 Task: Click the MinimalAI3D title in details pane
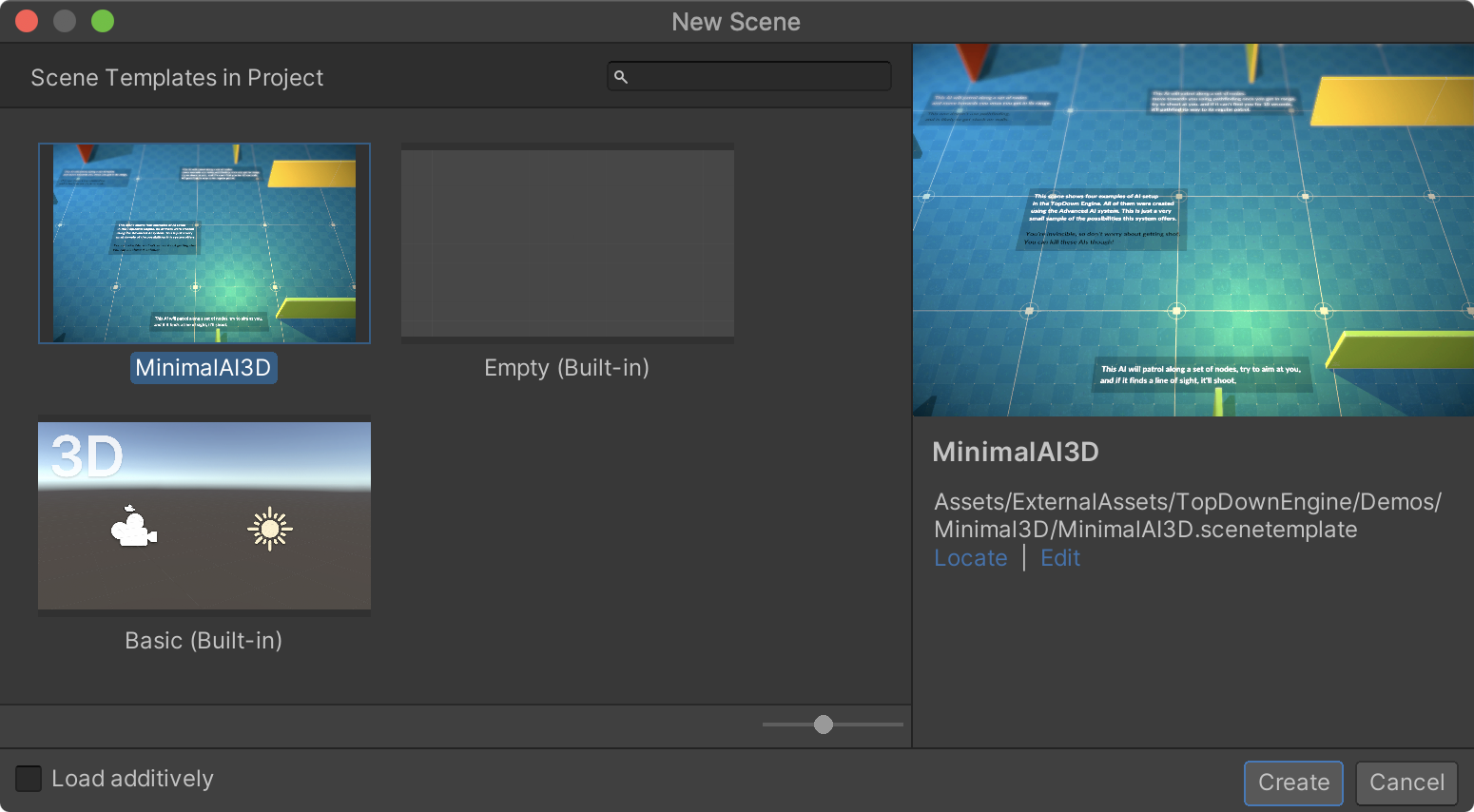[x=1016, y=452]
